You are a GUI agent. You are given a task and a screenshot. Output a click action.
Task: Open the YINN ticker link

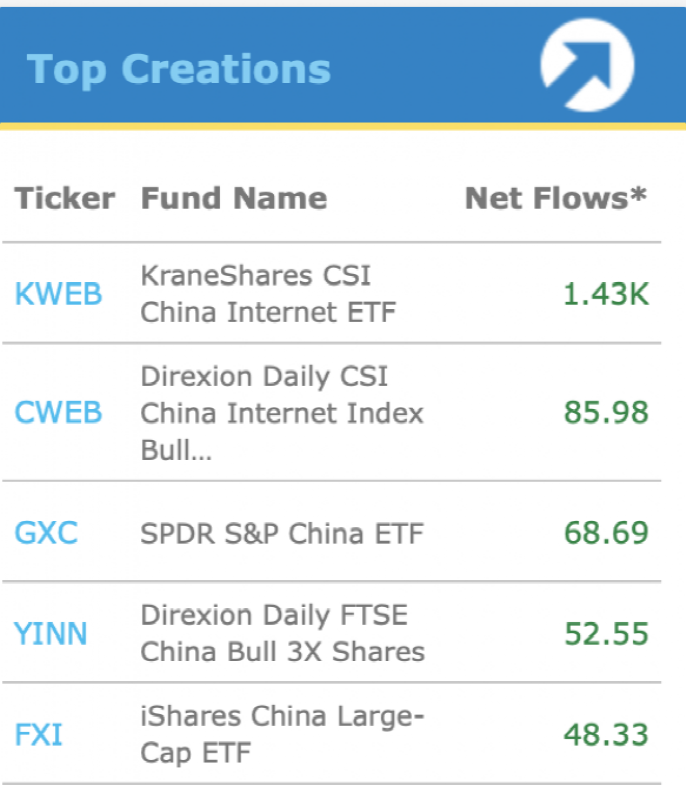pos(51,634)
